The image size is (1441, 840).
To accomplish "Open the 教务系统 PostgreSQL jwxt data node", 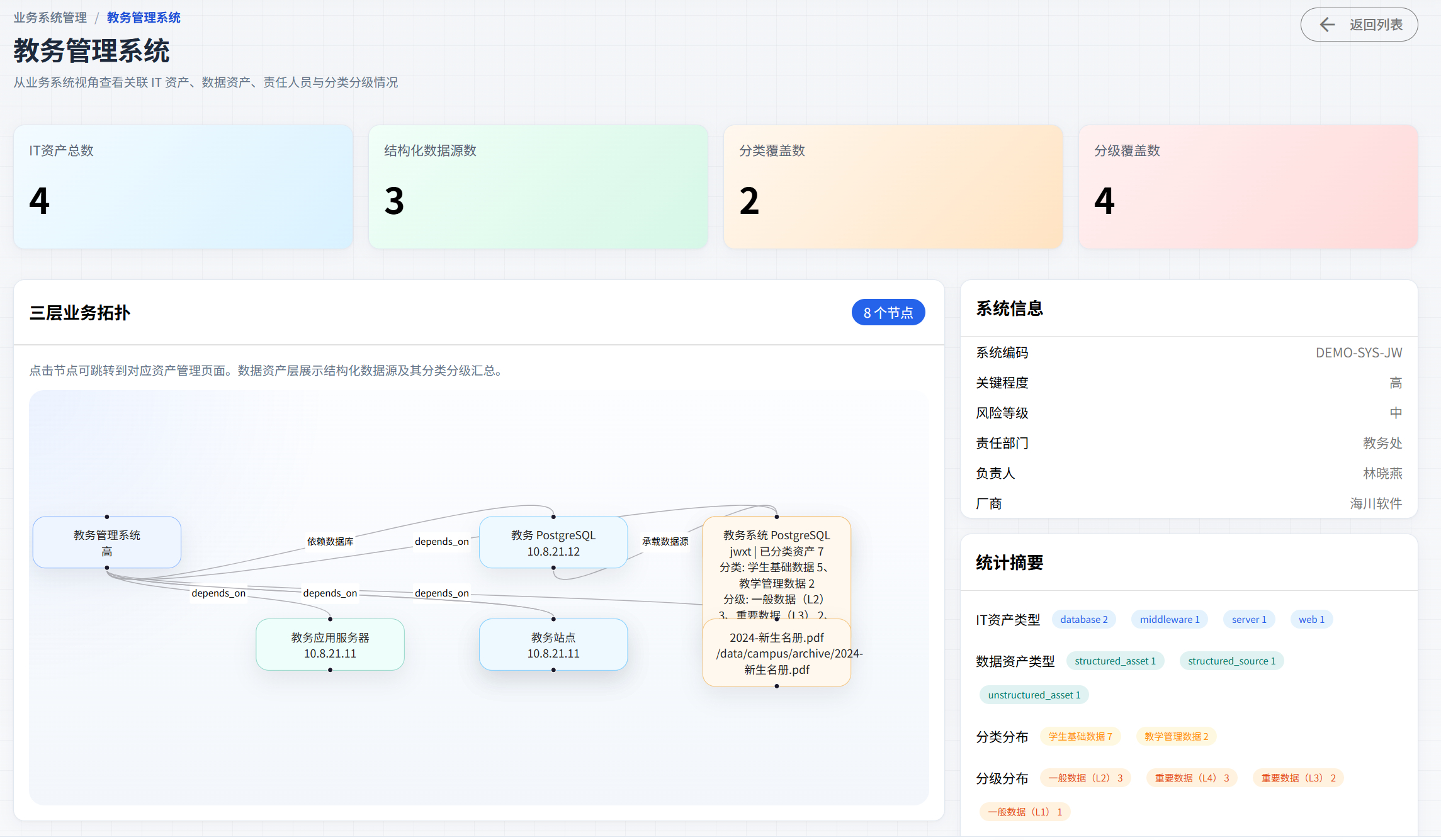I will click(x=777, y=568).
